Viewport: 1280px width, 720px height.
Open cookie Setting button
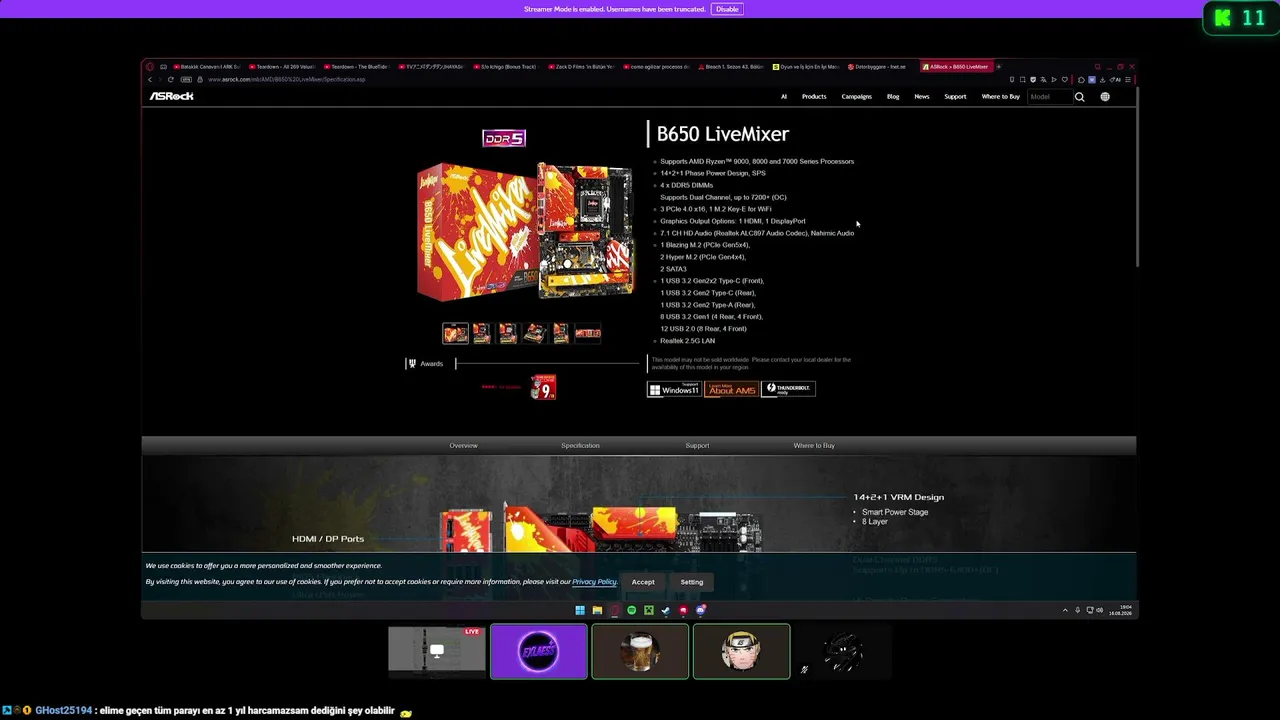pos(692,582)
